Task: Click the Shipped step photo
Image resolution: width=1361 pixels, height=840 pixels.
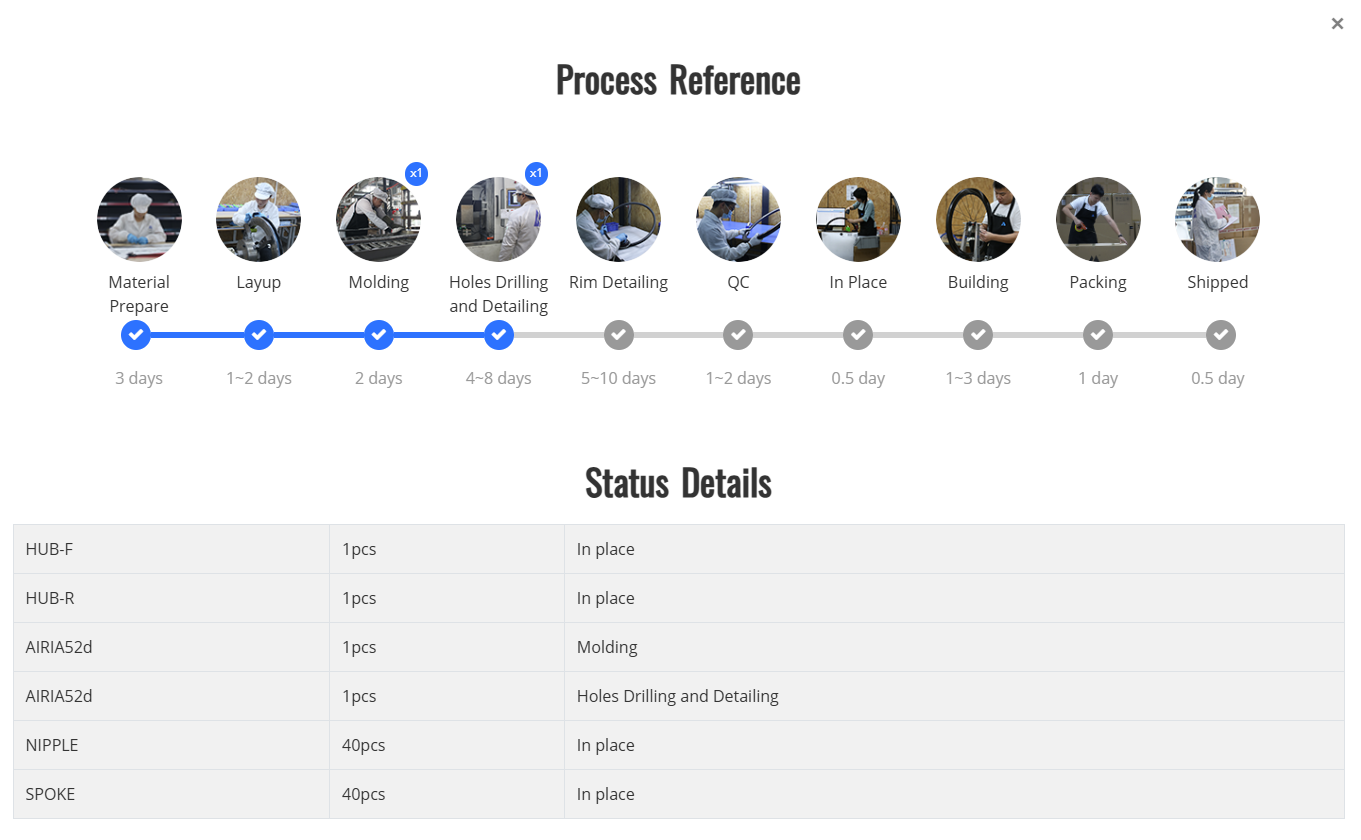Action: click(x=1217, y=219)
